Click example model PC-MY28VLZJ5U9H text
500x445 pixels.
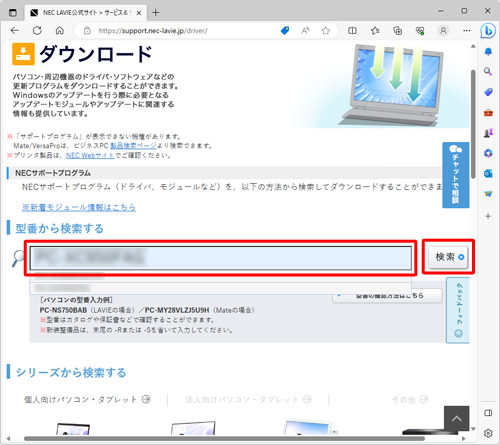[x=177, y=310]
